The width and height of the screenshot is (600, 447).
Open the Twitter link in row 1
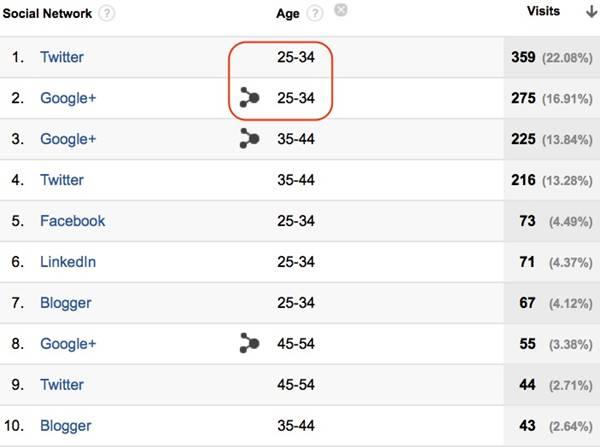click(x=62, y=58)
